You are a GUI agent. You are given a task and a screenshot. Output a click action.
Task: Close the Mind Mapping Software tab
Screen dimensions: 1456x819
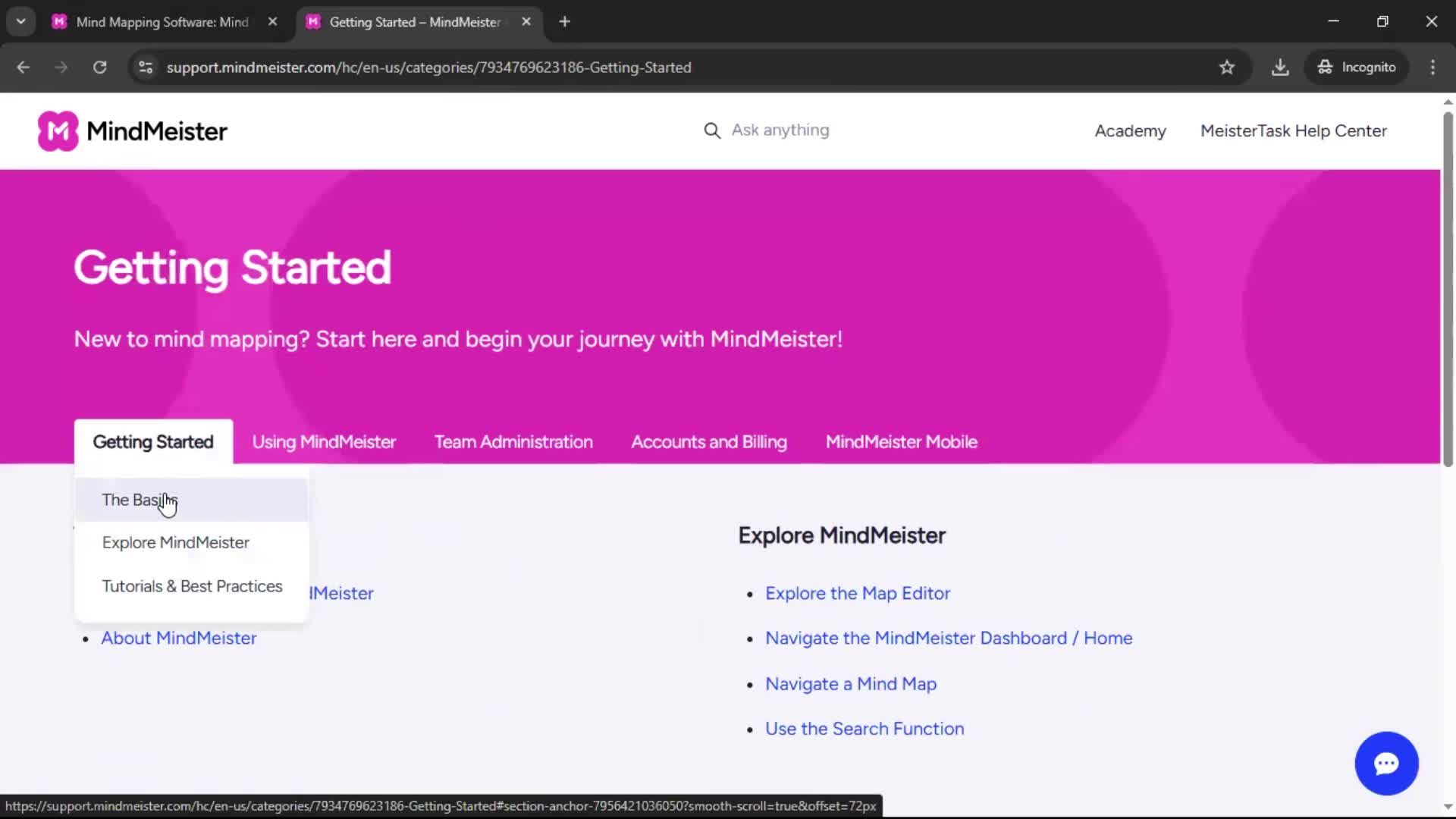pyautogui.click(x=272, y=22)
